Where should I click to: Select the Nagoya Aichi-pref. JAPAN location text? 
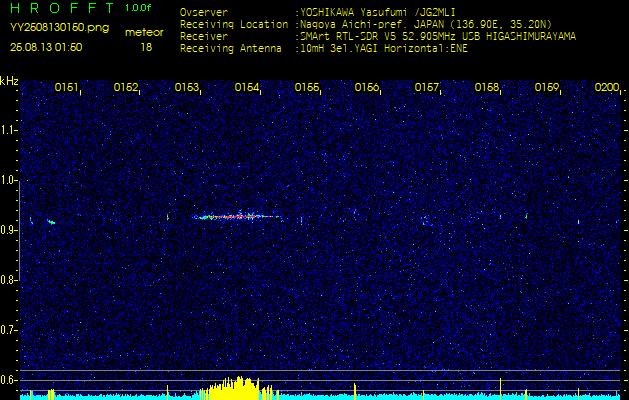click(426, 25)
